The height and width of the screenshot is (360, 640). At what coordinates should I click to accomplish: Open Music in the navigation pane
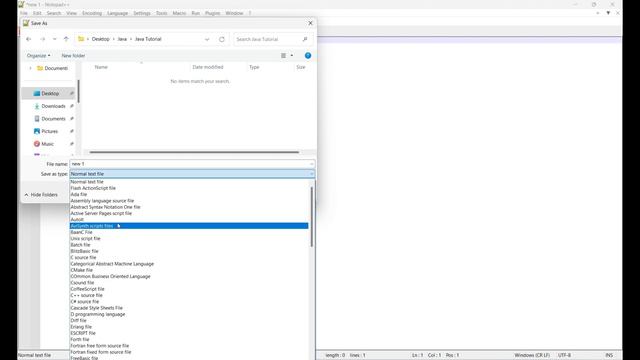(x=47, y=144)
